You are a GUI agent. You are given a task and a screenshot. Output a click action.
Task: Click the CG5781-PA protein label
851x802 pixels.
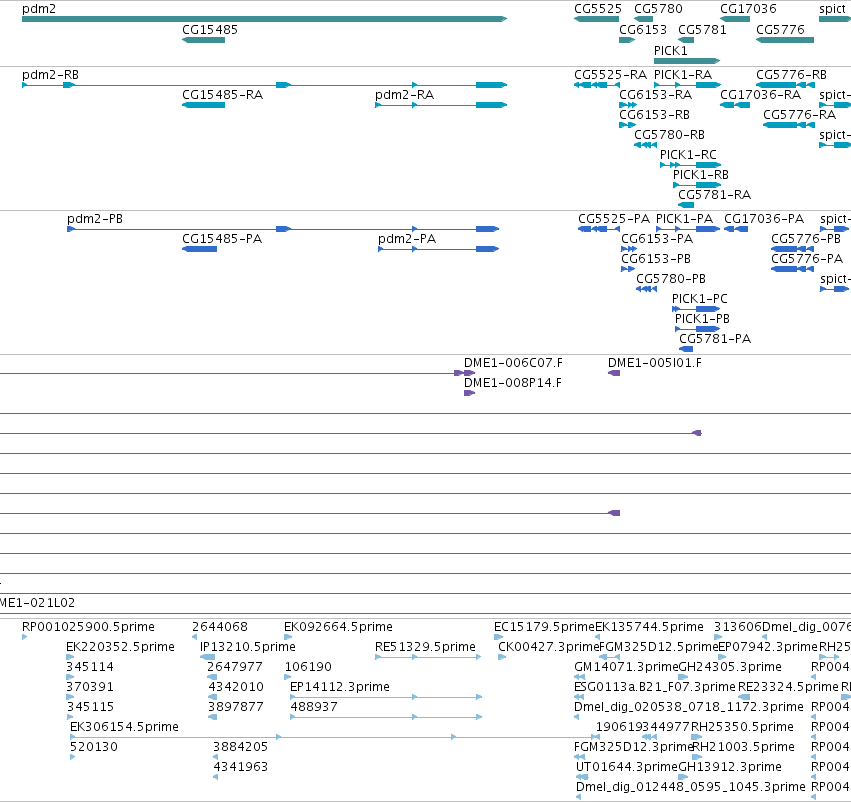coord(715,339)
